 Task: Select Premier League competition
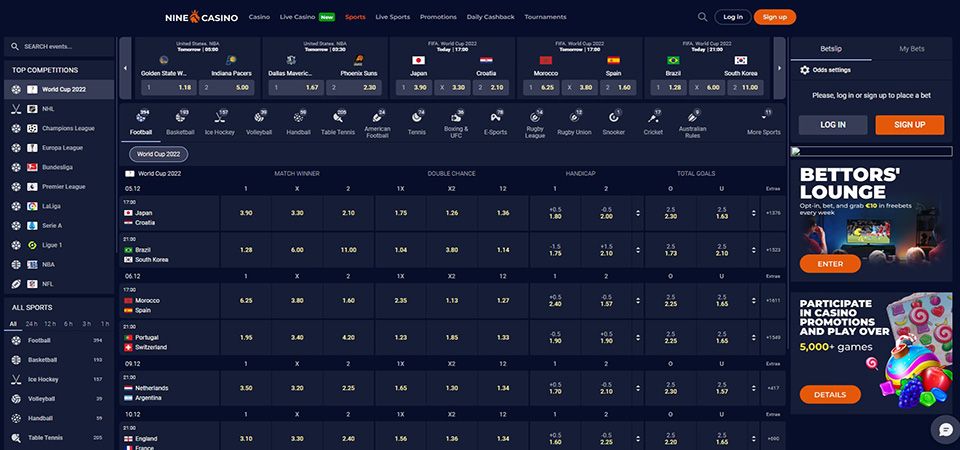click(x=59, y=187)
